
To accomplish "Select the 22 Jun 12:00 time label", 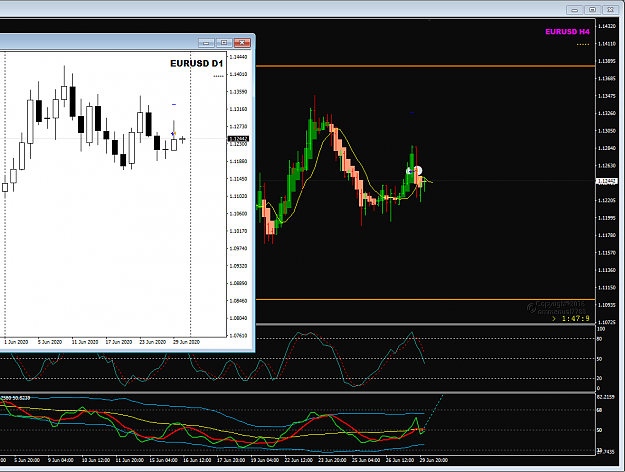I will 299,460.
